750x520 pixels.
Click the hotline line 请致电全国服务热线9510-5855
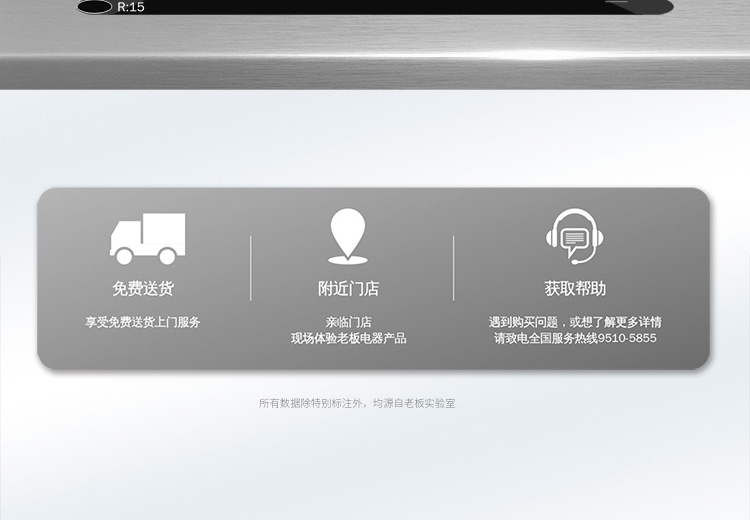coord(575,338)
